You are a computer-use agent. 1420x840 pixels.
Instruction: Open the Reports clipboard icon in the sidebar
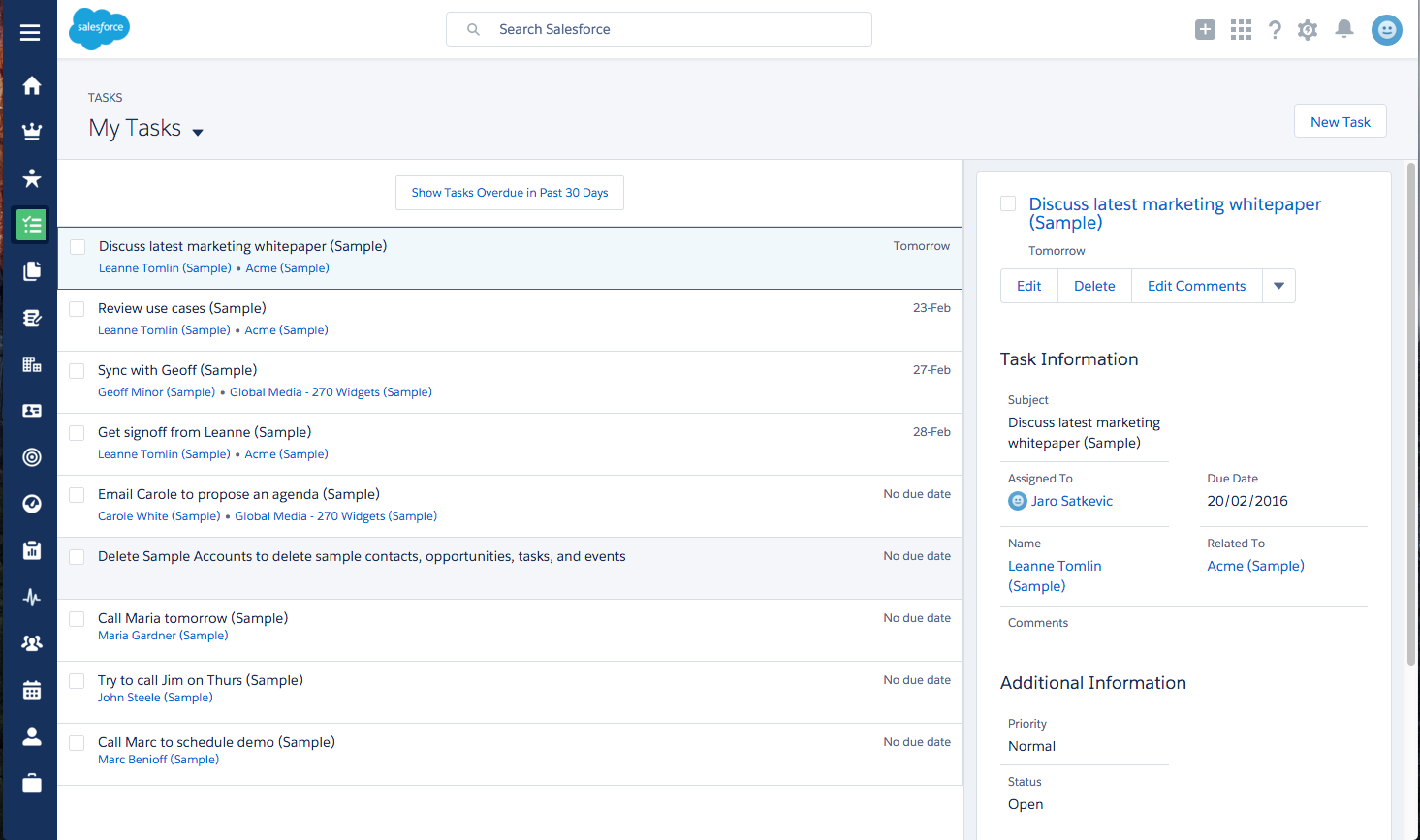[32, 550]
